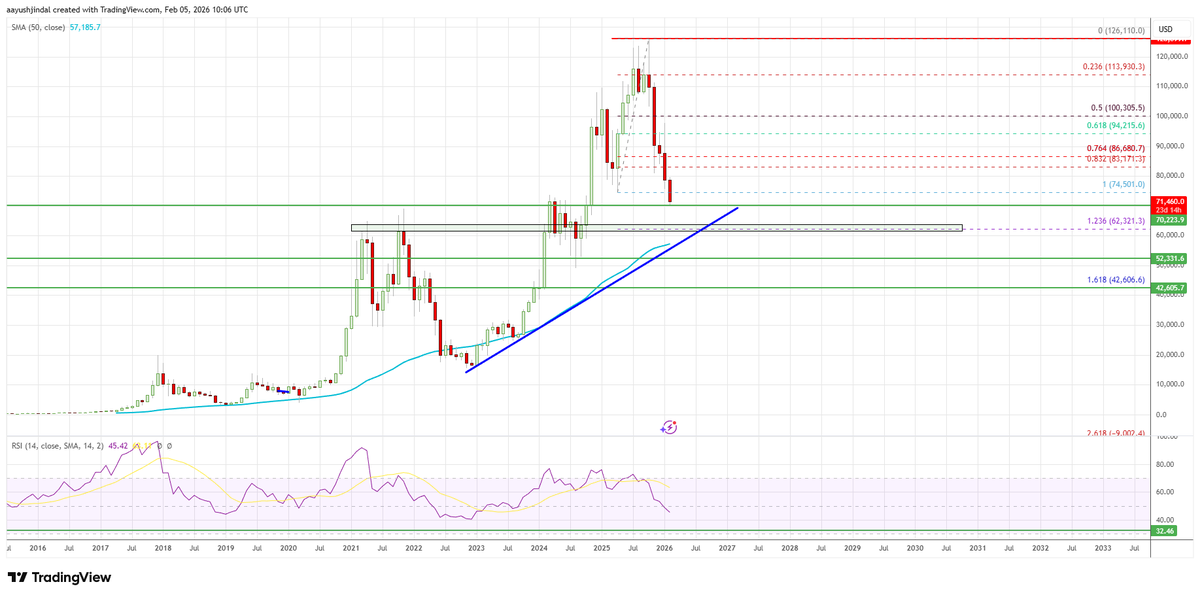The width and height of the screenshot is (1200, 597).
Task: Click the lightning event marker icon on the chart
Action: (x=669, y=427)
